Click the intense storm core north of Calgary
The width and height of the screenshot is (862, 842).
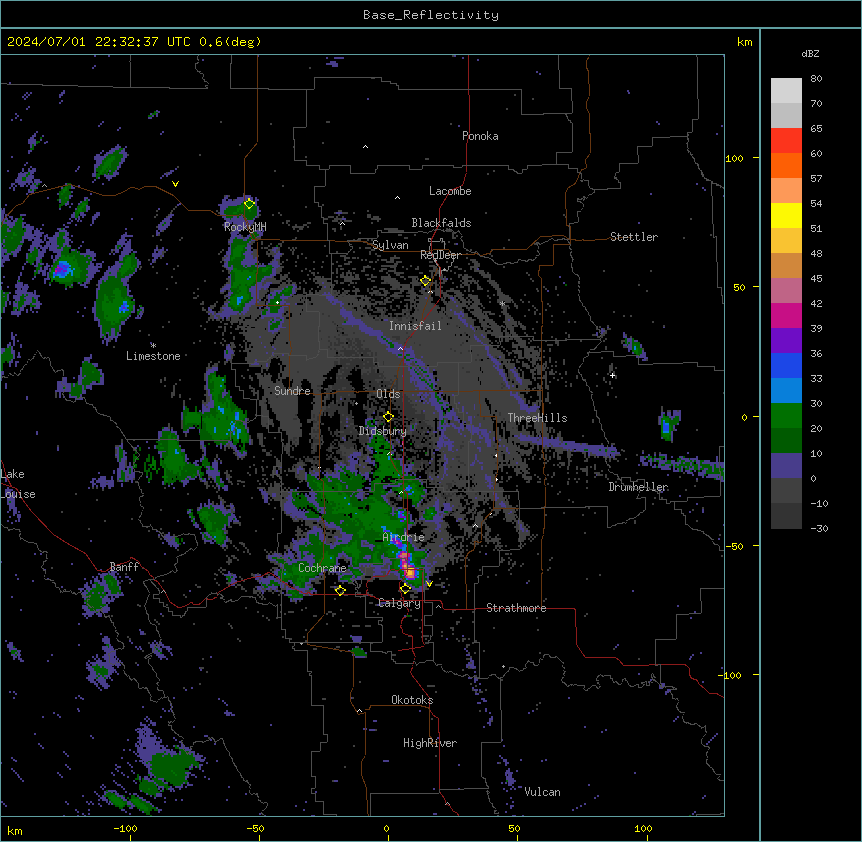point(409,570)
